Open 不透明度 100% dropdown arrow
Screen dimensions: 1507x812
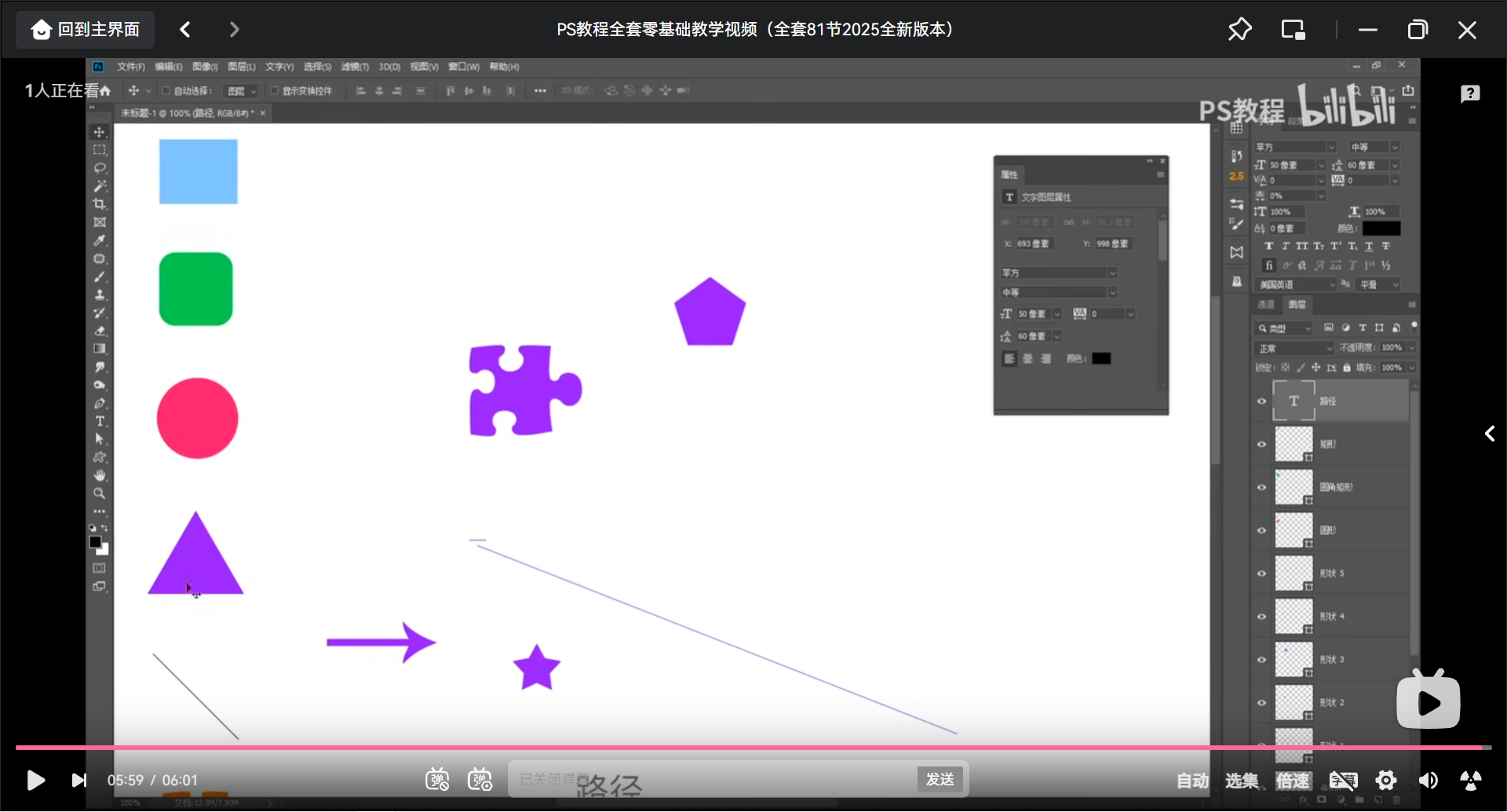(1411, 348)
